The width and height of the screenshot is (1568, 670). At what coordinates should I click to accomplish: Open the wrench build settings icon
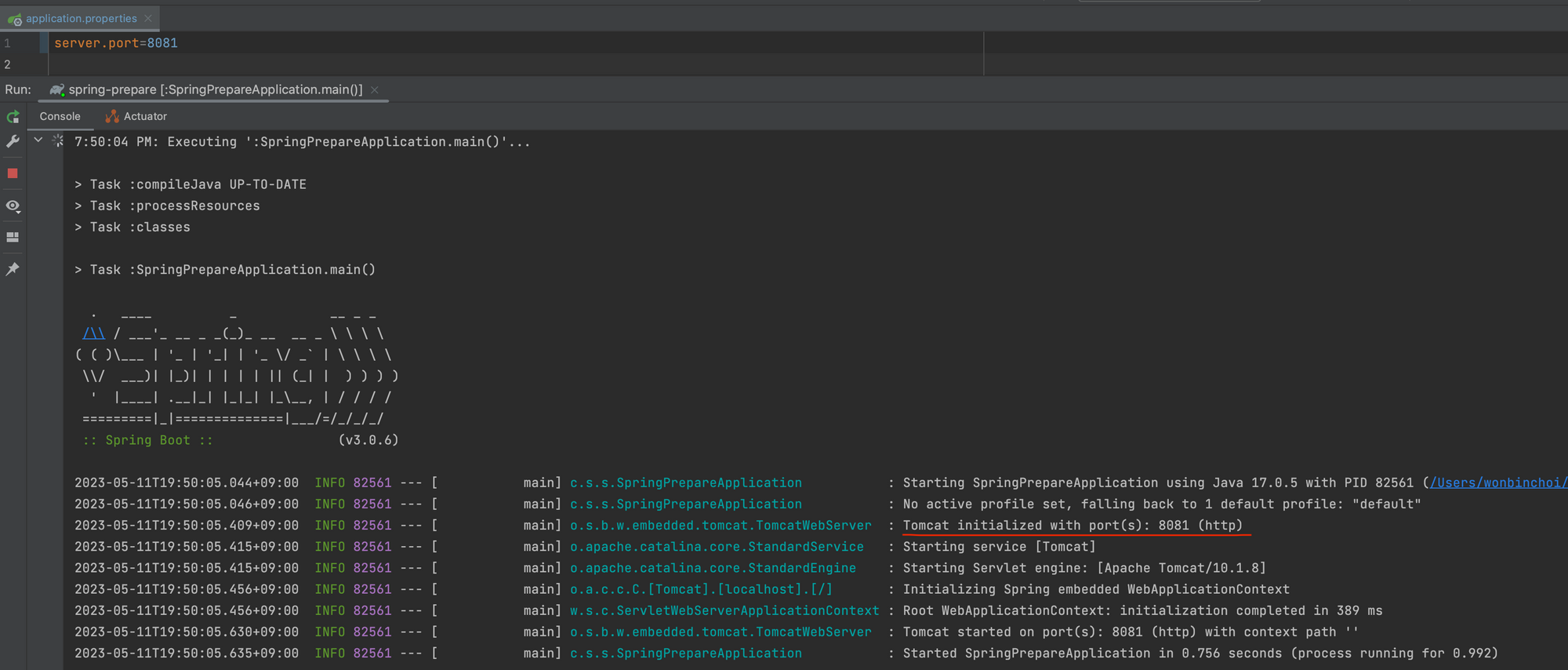pyautogui.click(x=13, y=142)
